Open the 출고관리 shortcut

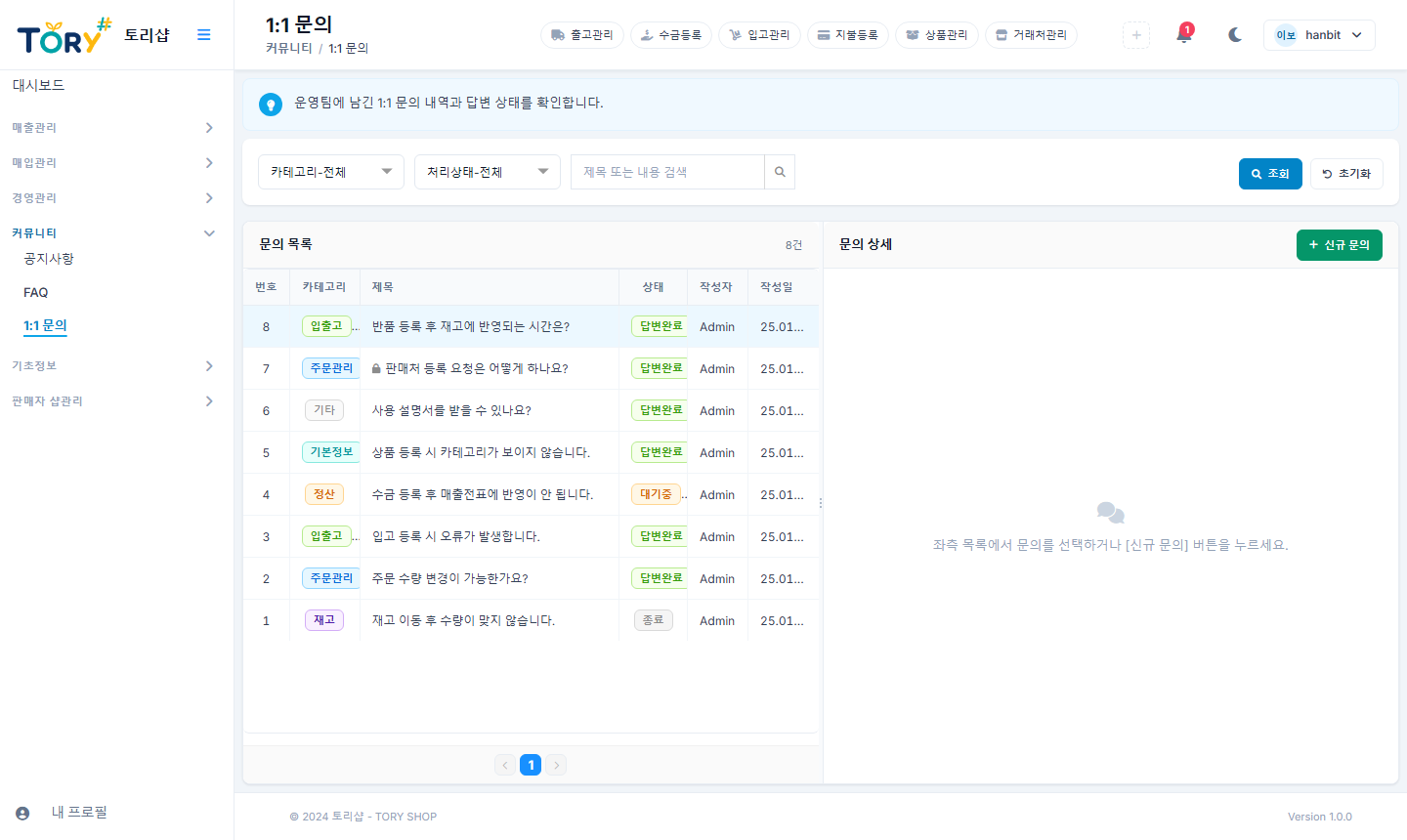point(582,35)
